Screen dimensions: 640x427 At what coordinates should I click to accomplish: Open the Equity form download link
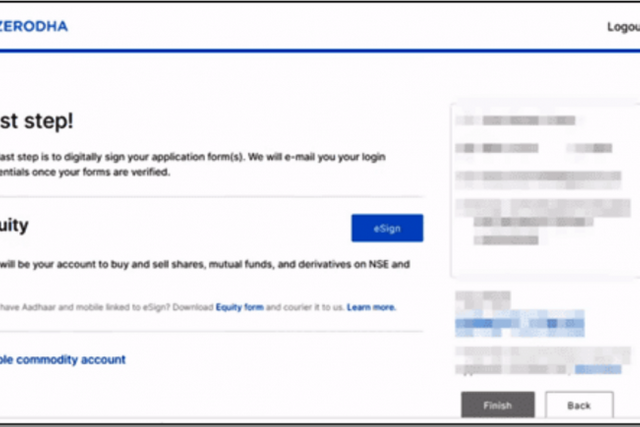coord(240,307)
